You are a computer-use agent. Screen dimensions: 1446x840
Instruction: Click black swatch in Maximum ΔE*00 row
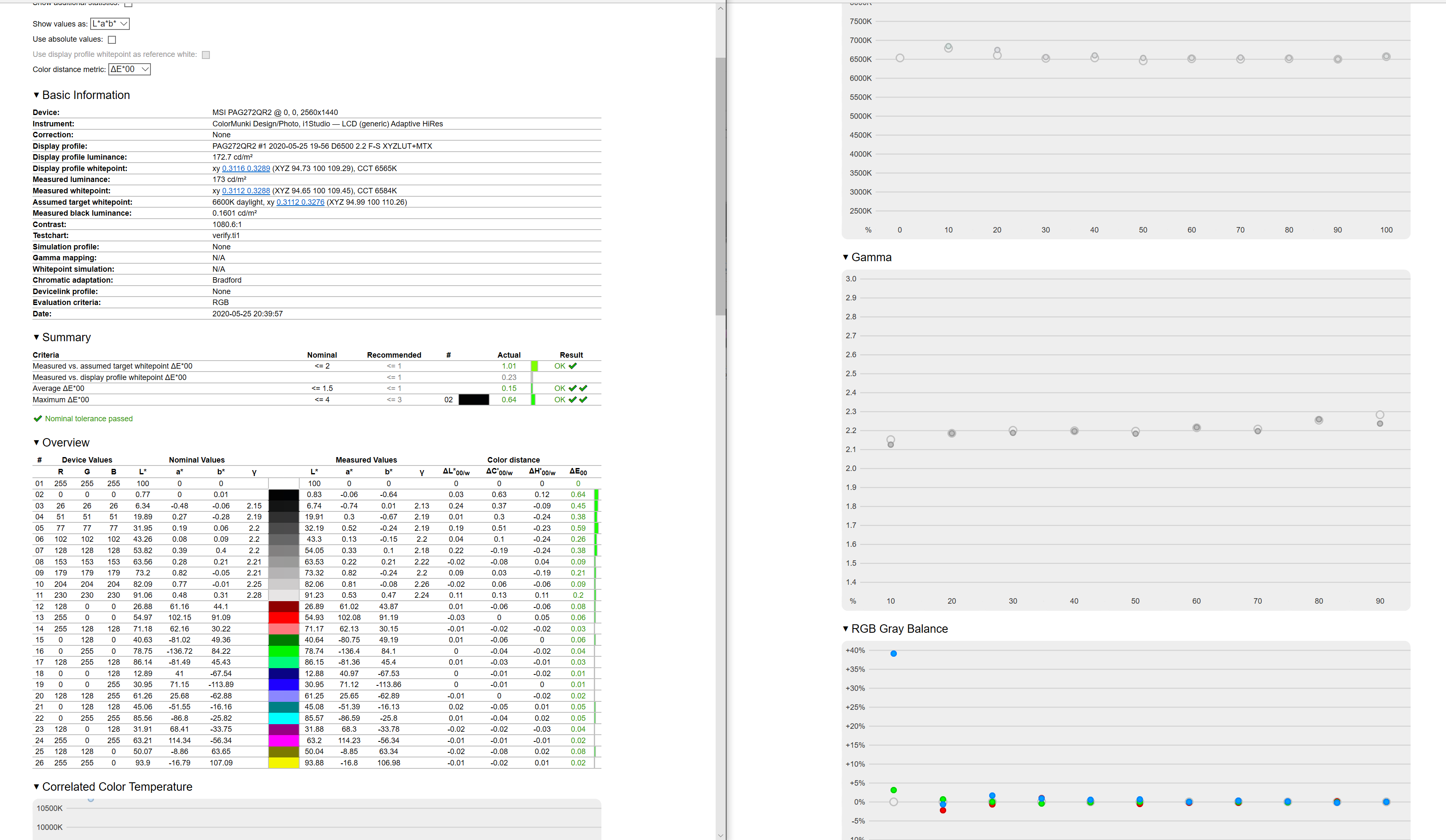tap(474, 400)
